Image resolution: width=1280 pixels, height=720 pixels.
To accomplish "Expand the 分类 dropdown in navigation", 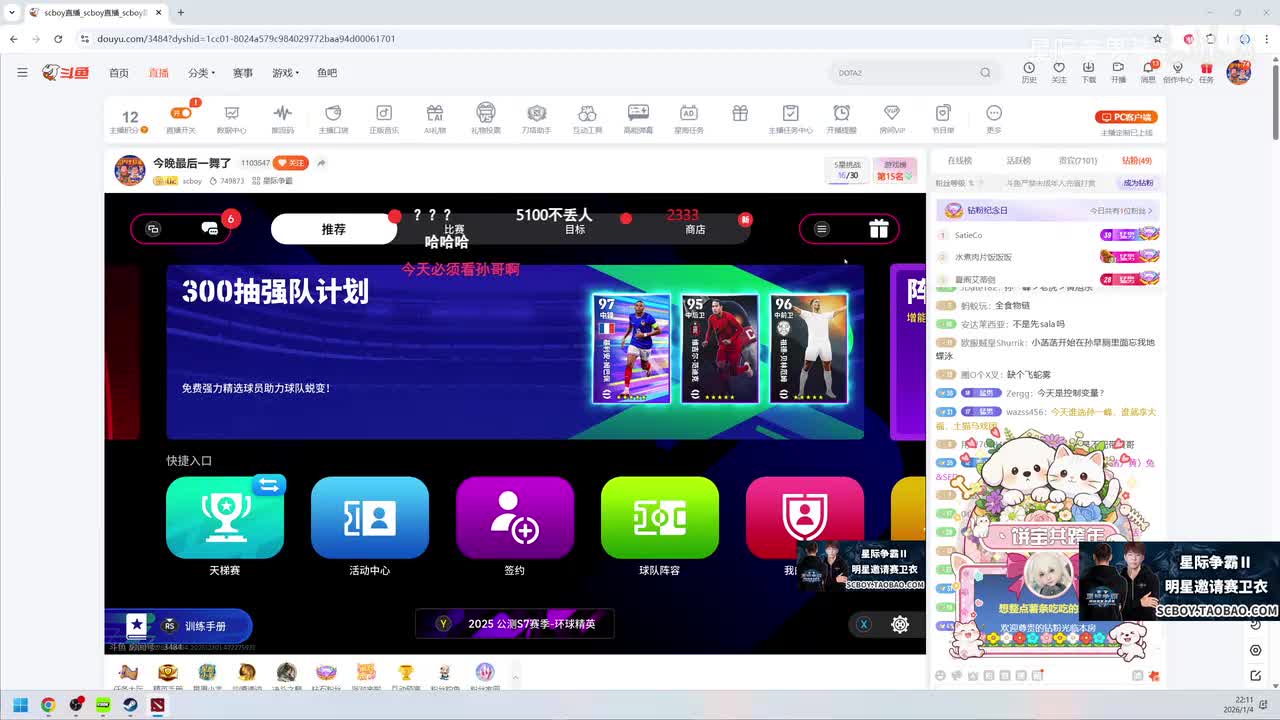I will point(201,73).
